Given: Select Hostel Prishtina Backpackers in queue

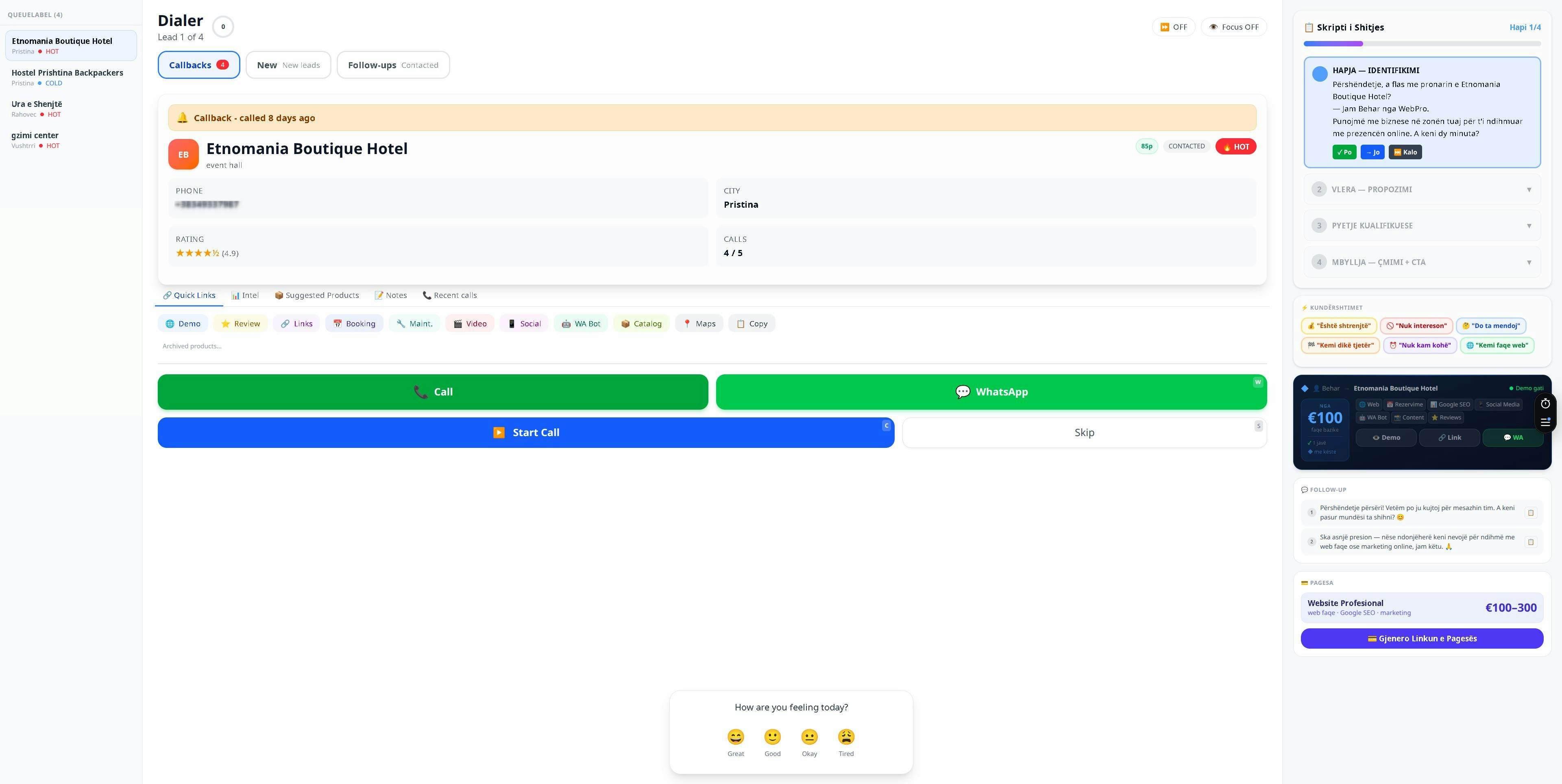Looking at the screenshot, I should pyautogui.click(x=71, y=77).
